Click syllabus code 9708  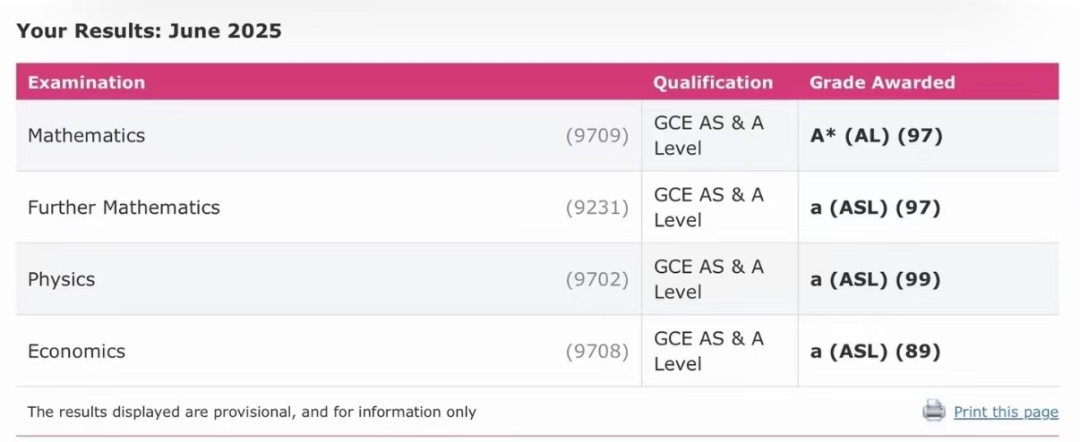pyautogui.click(x=597, y=352)
